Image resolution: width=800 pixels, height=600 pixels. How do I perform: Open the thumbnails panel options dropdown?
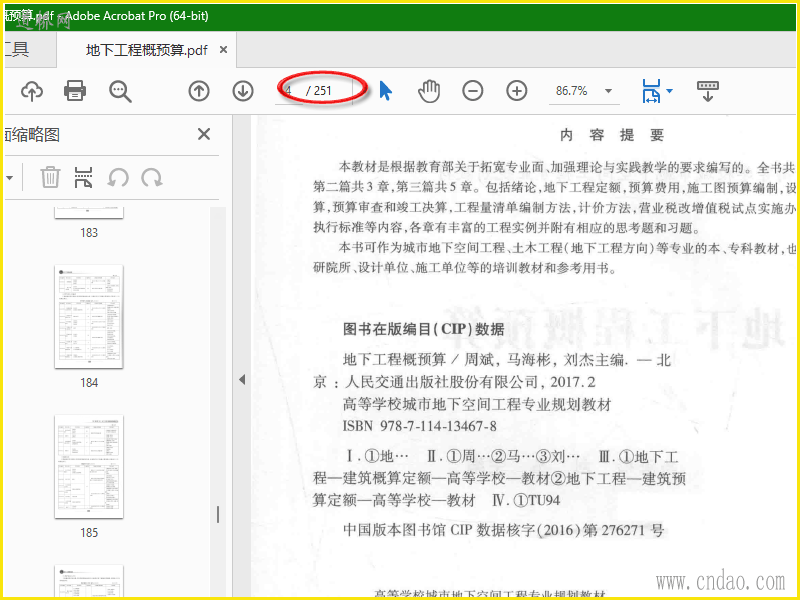[9, 178]
